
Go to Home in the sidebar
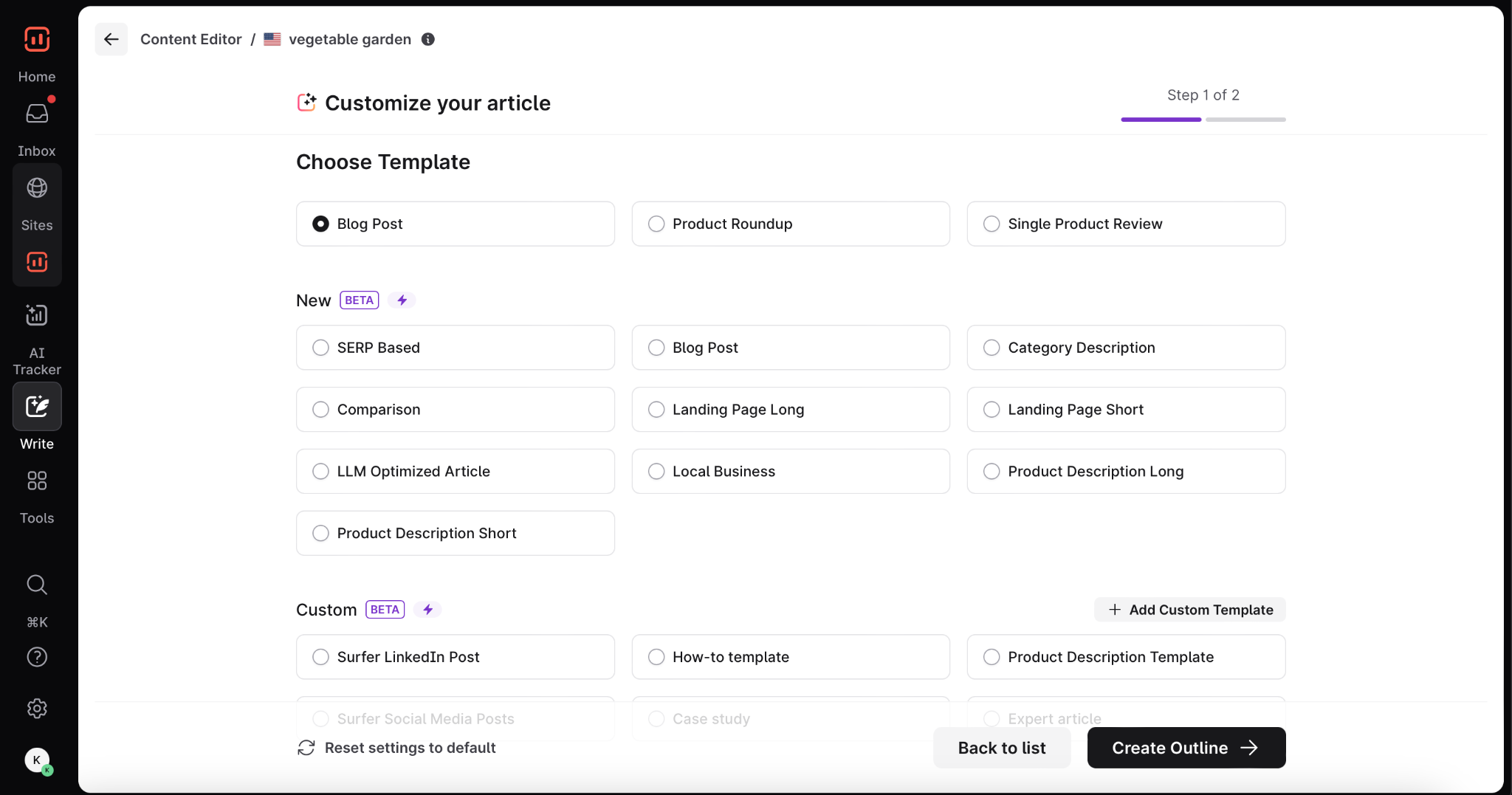tap(37, 40)
